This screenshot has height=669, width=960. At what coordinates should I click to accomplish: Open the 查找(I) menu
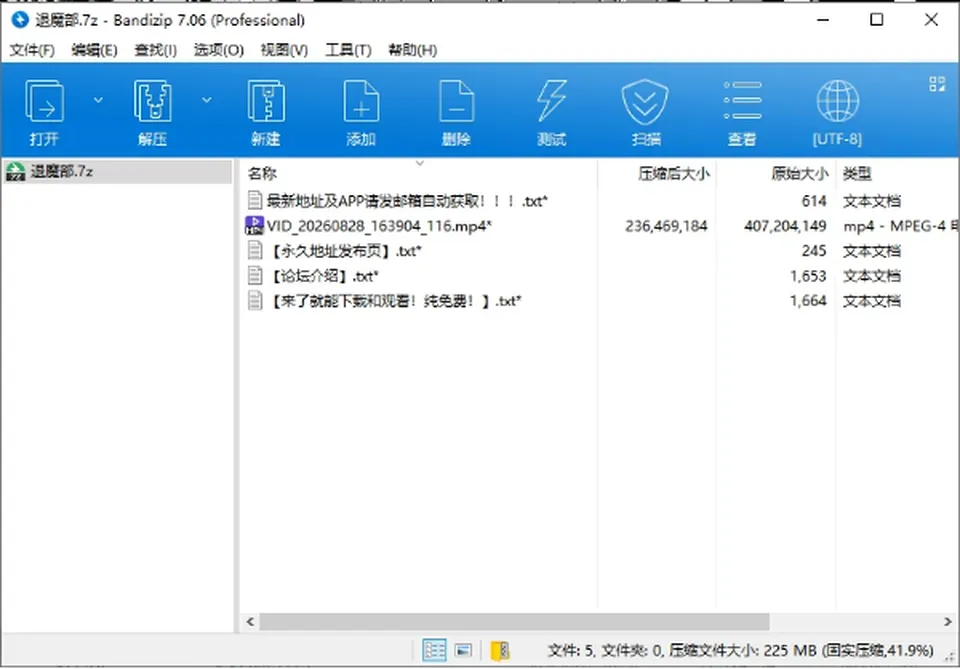click(x=156, y=50)
